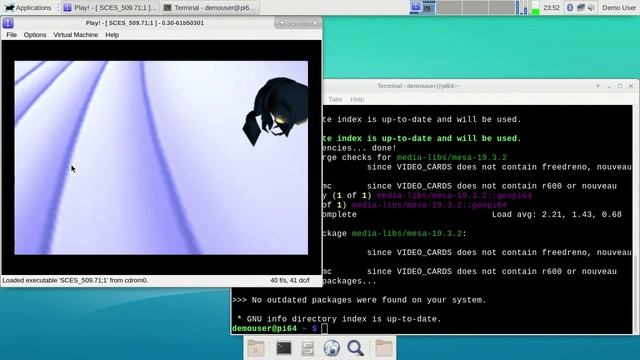
Task: Open the Help menu in Terminal
Action: [357, 99]
